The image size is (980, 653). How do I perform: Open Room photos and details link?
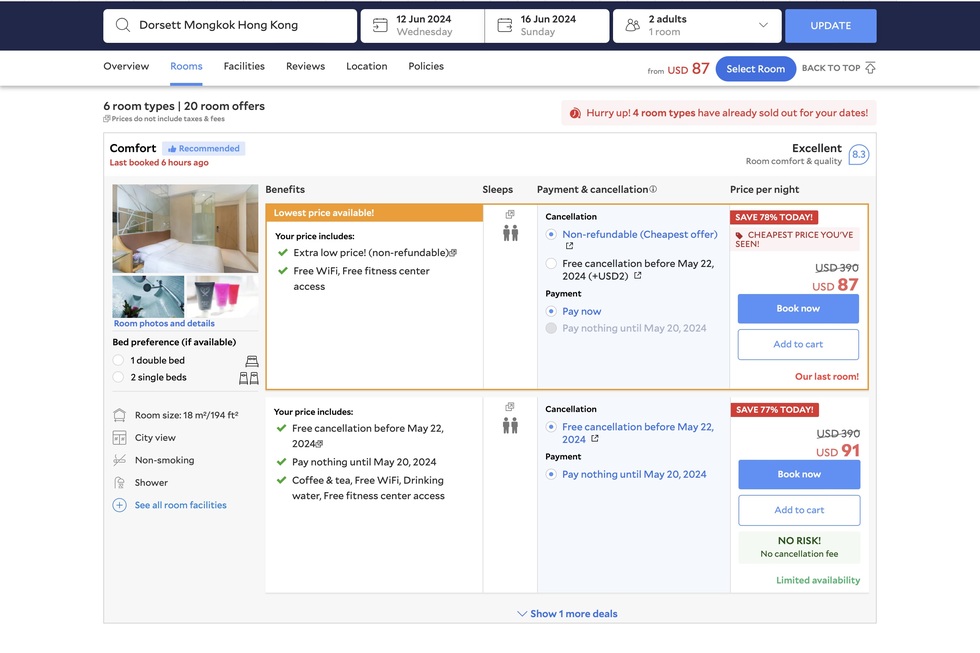point(164,324)
